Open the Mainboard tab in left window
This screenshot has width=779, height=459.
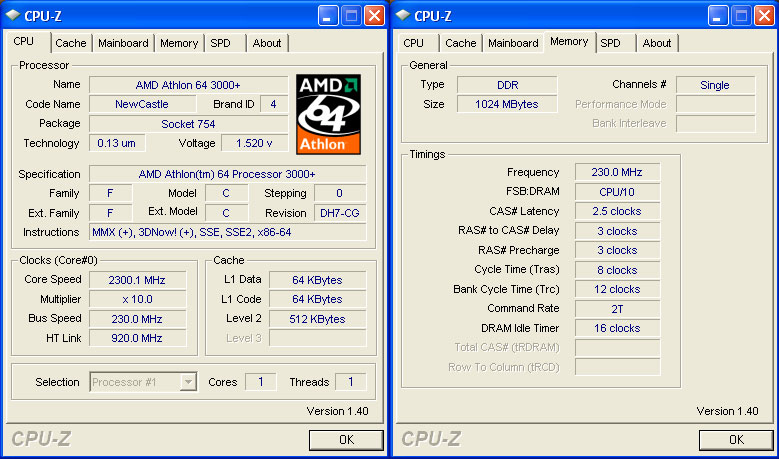[x=123, y=43]
